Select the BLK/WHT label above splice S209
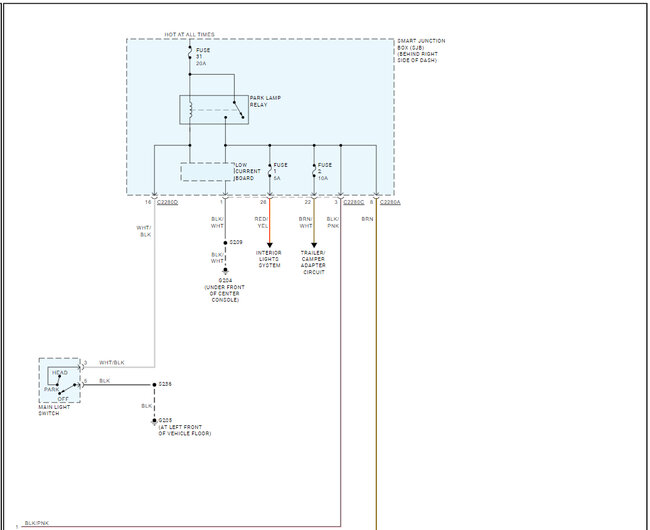The width and height of the screenshot is (650, 530). point(217,222)
